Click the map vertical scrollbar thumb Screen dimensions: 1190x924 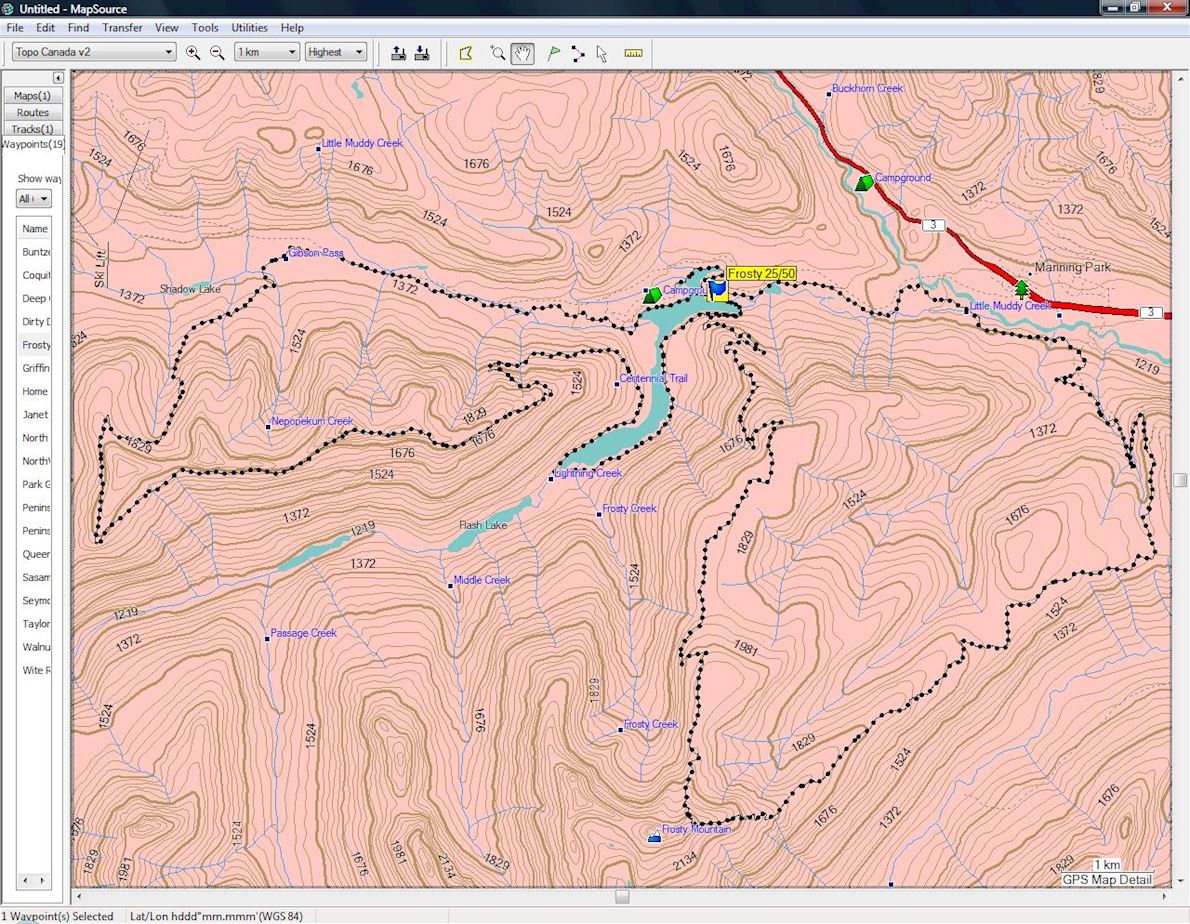click(x=1180, y=480)
